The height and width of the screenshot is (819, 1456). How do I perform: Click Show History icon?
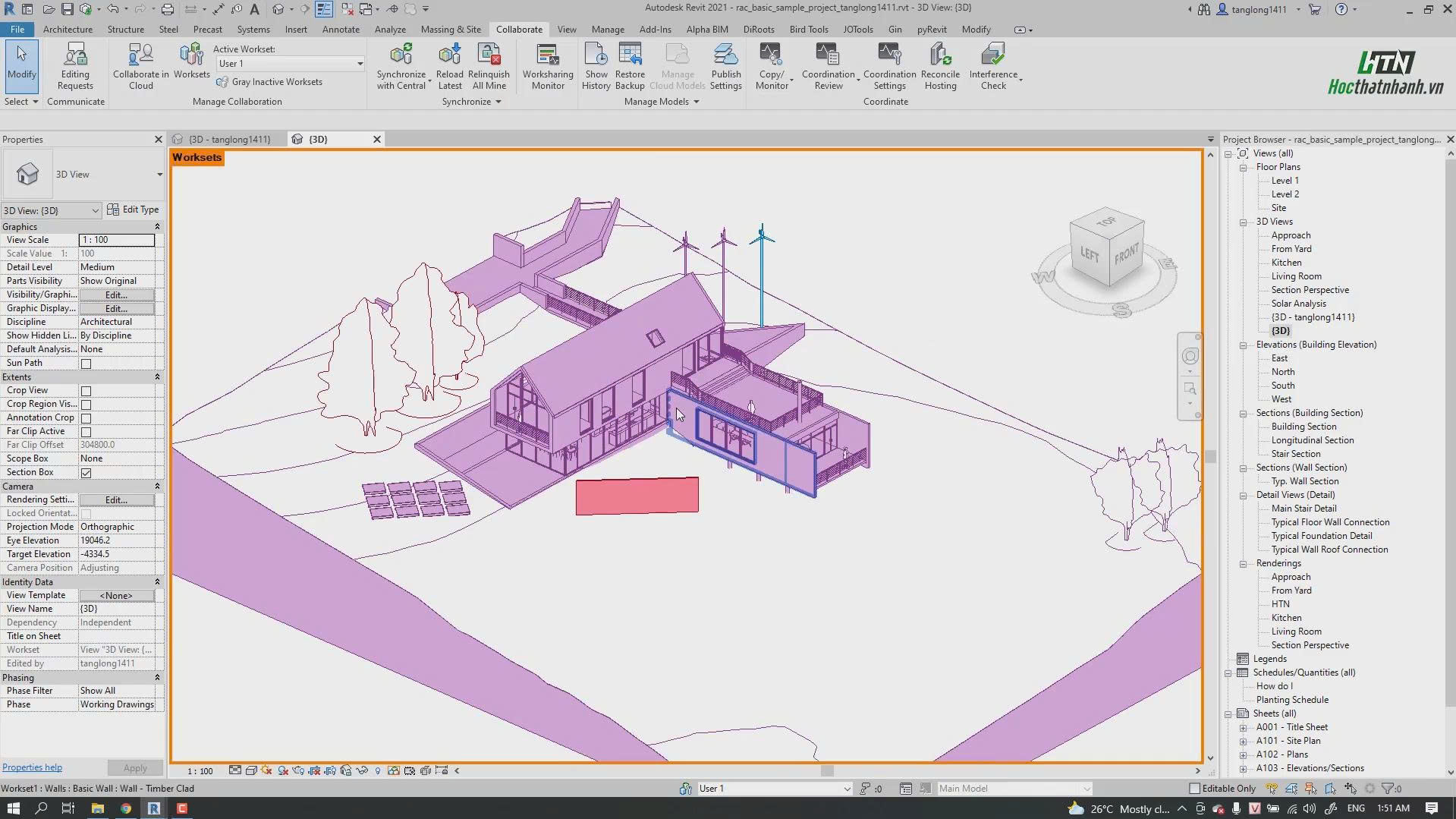click(596, 55)
